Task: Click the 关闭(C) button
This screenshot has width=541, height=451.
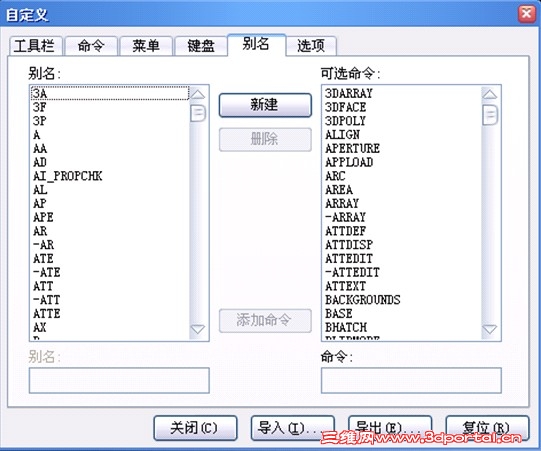Action: coord(195,428)
